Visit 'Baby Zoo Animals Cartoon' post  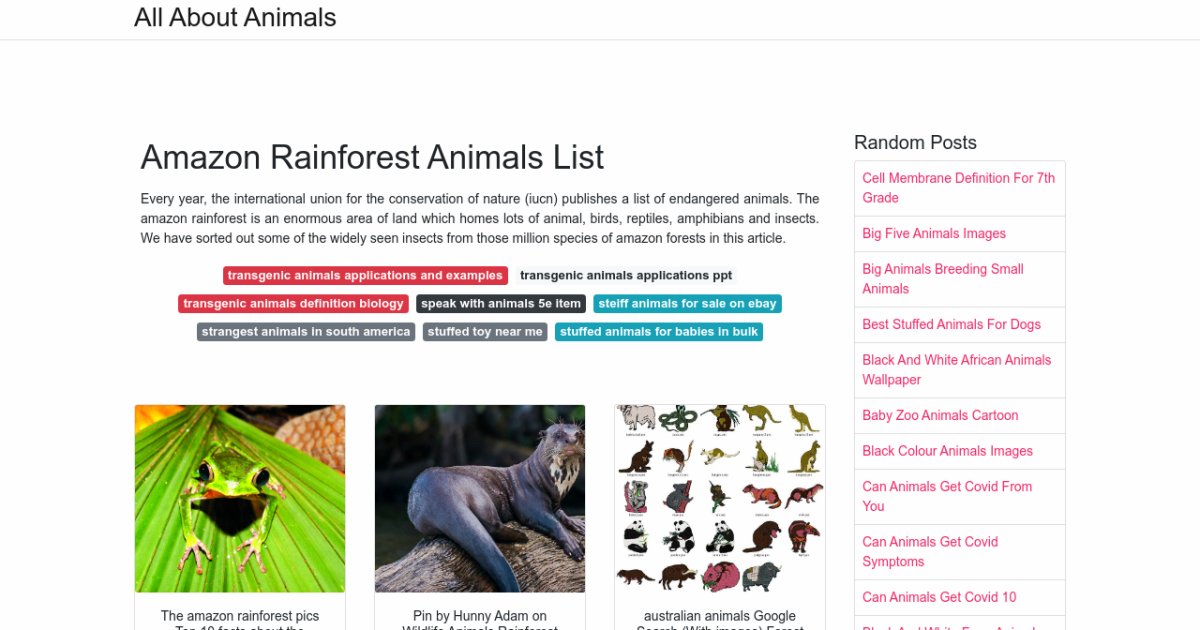pyautogui.click(x=940, y=416)
